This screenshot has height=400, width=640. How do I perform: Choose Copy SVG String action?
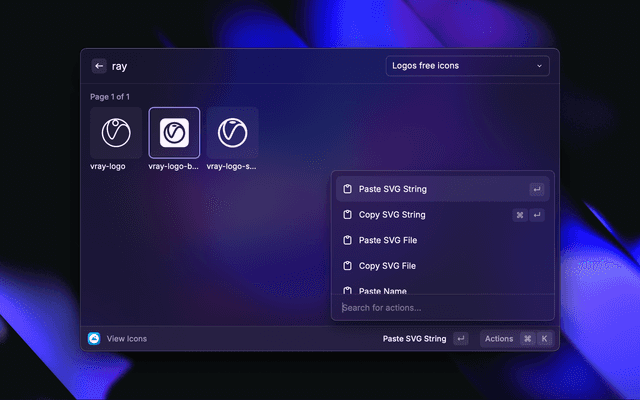(x=392, y=215)
